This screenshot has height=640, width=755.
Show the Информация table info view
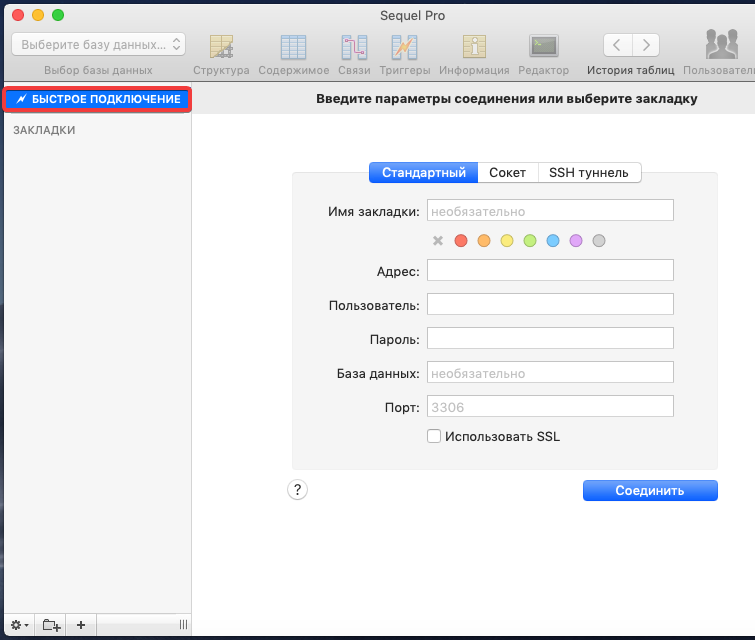(472, 47)
